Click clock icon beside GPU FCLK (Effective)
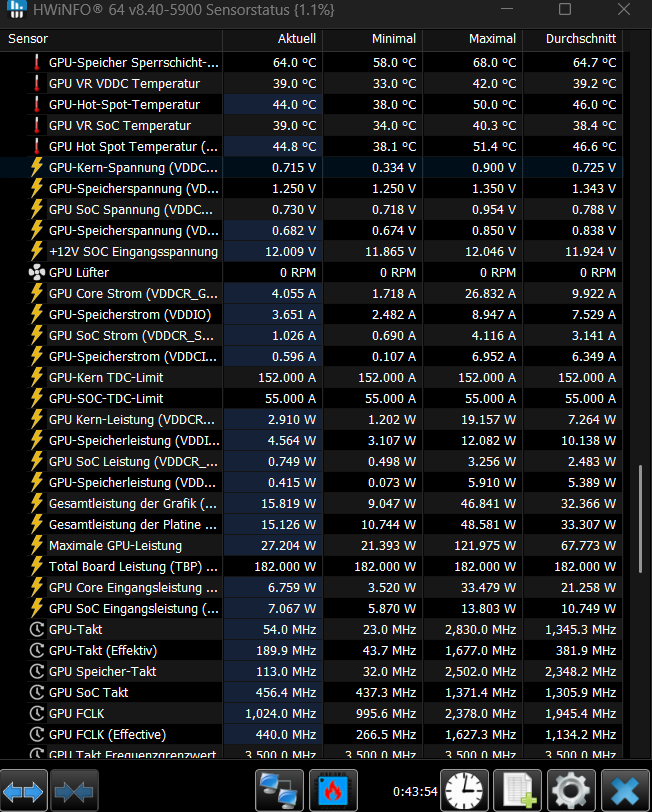 (x=37, y=734)
